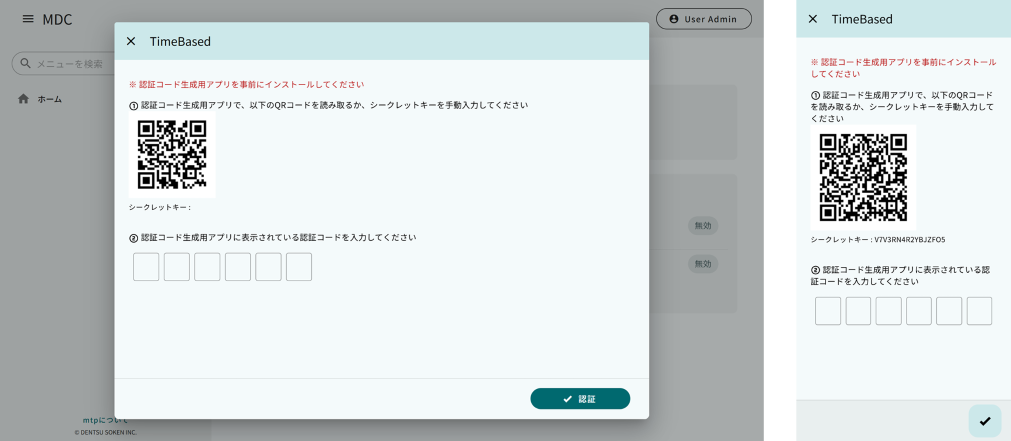Click the mtpについて link in sidebar footer
This screenshot has width=1011, height=441.
(x=105, y=420)
